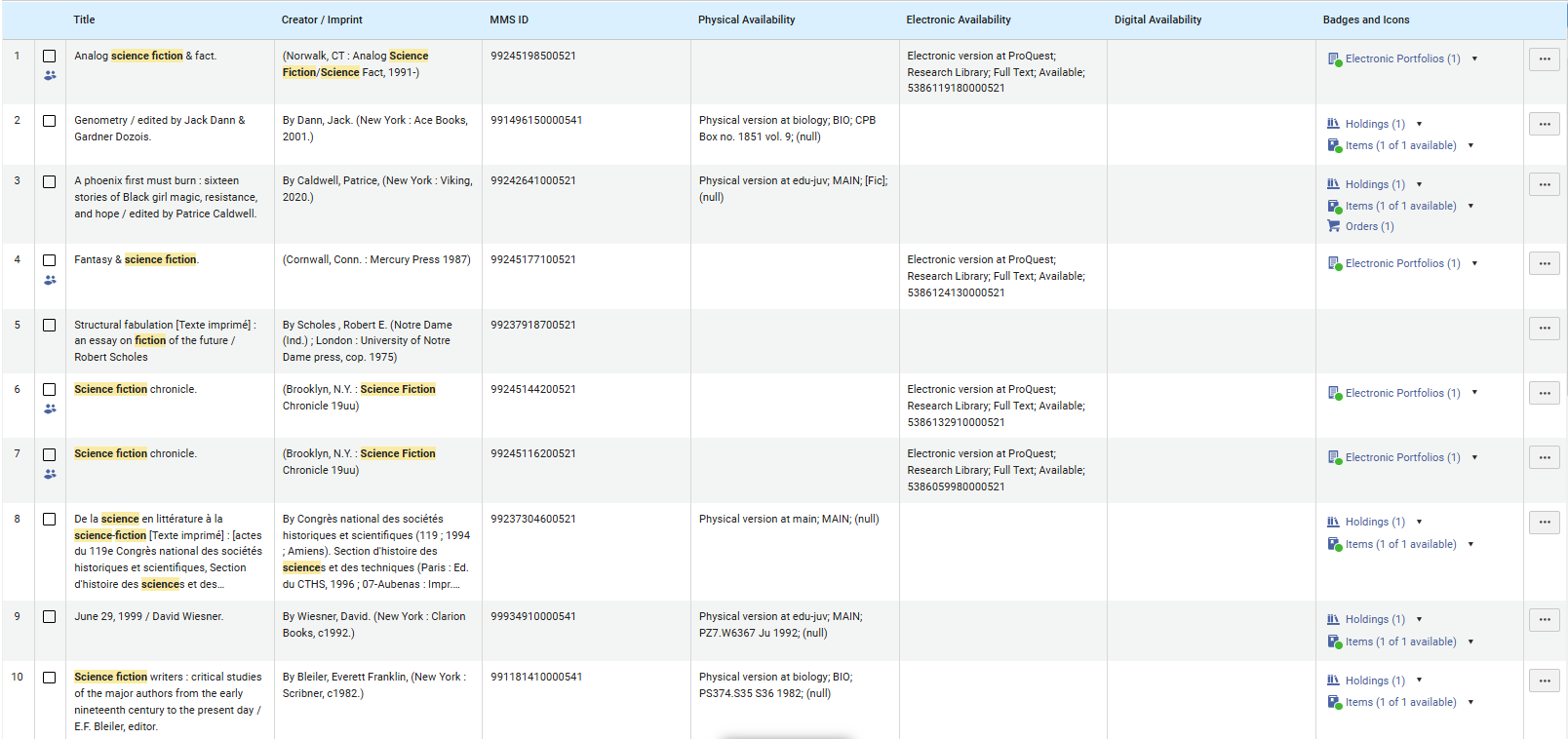This screenshot has height=739, width=1568.
Task: Tick checkbox for row 7 Science fiction chronicle
Action: (x=50, y=454)
